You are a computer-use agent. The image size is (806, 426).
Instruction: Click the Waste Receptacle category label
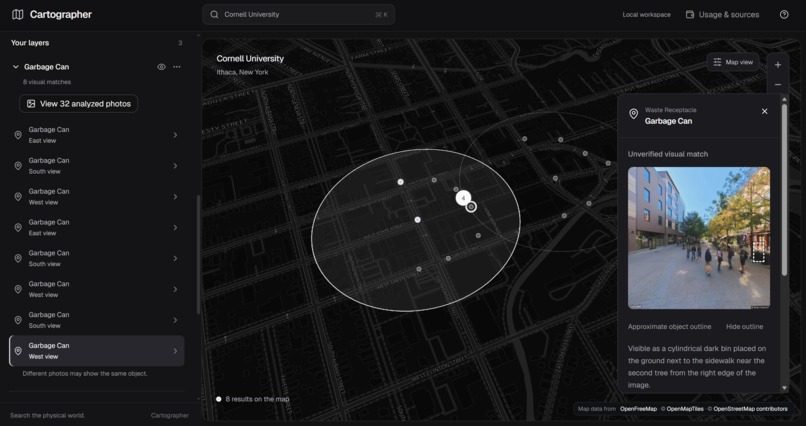click(670, 110)
